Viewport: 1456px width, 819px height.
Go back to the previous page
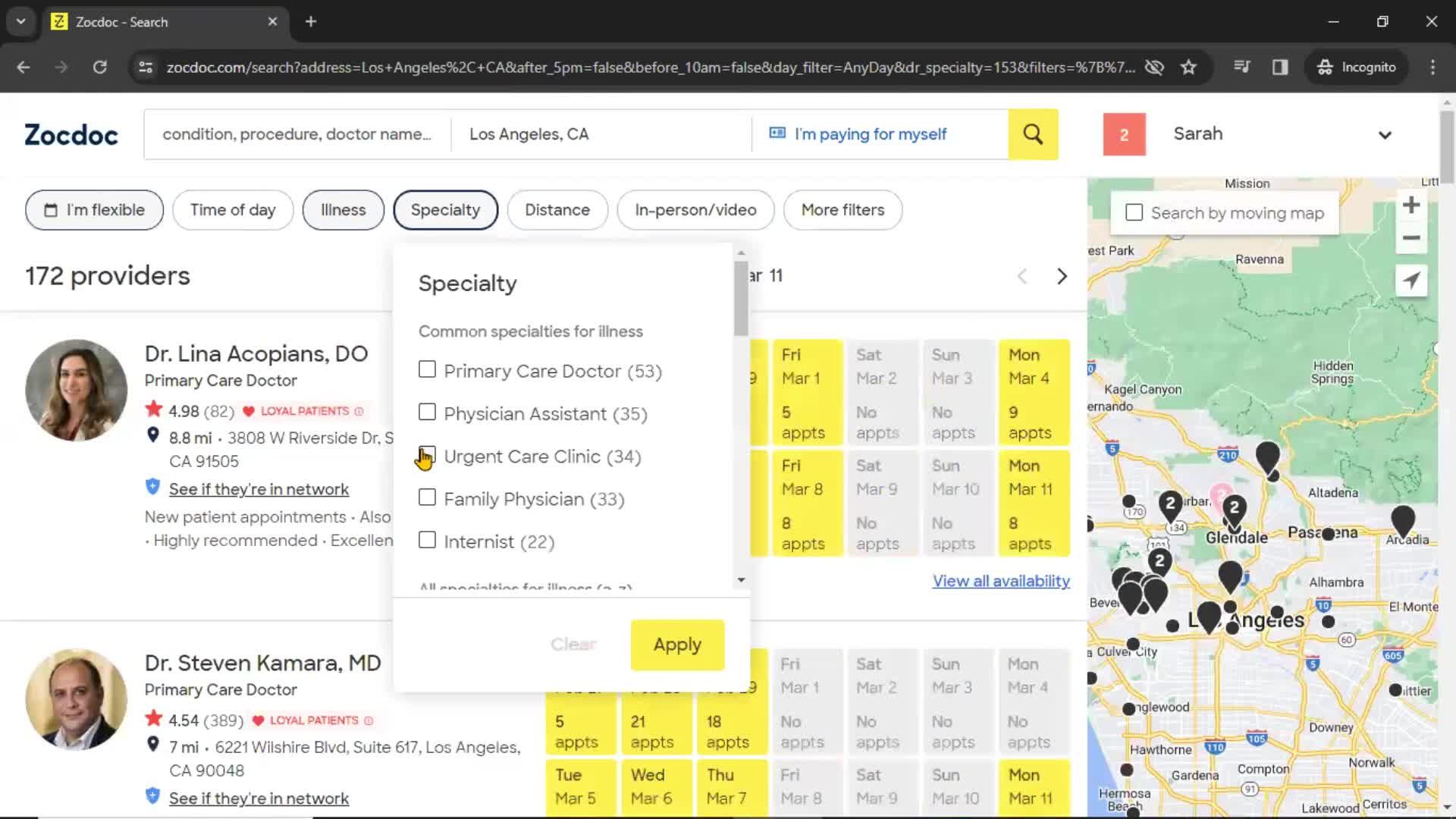[x=24, y=67]
